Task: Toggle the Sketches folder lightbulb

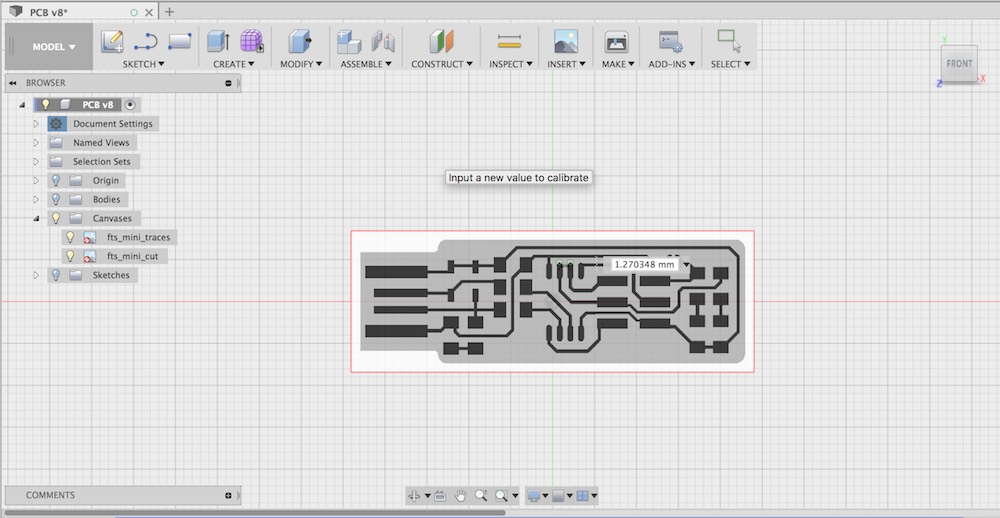Action: pos(56,275)
